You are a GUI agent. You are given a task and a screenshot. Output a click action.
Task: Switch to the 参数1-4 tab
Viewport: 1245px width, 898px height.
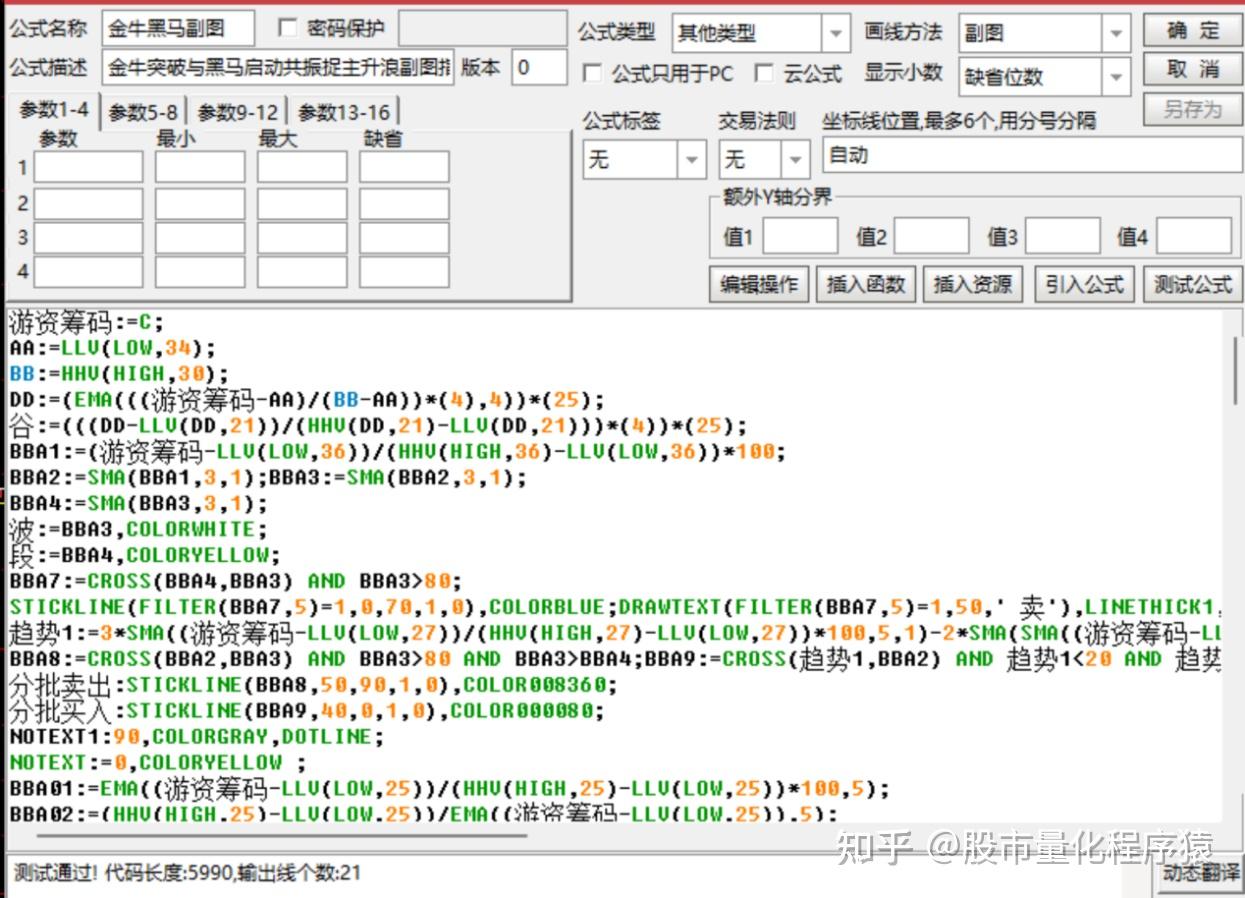(x=53, y=110)
